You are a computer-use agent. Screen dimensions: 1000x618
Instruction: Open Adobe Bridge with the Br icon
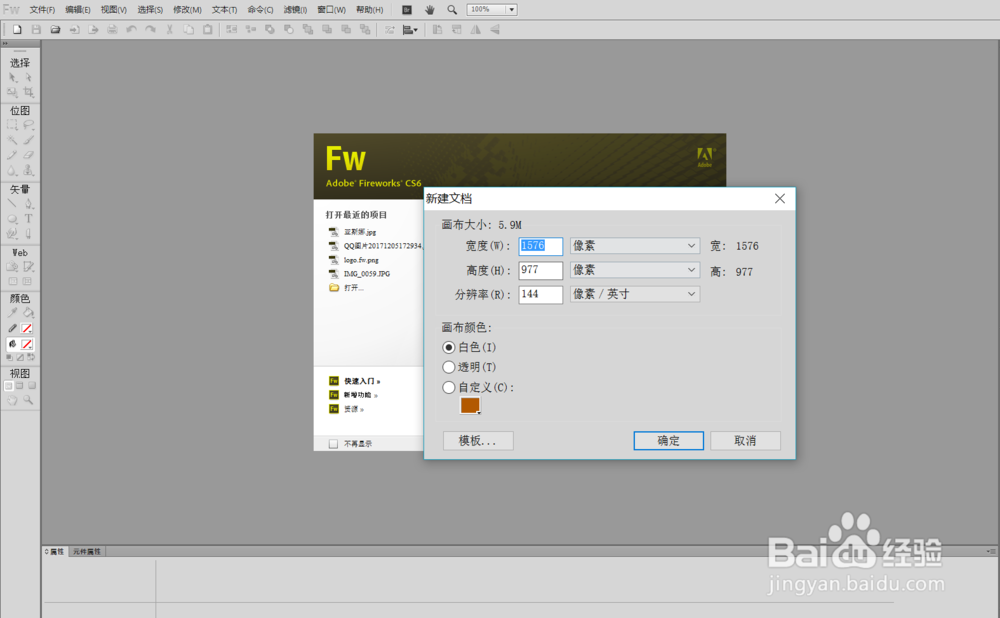[407, 10]
